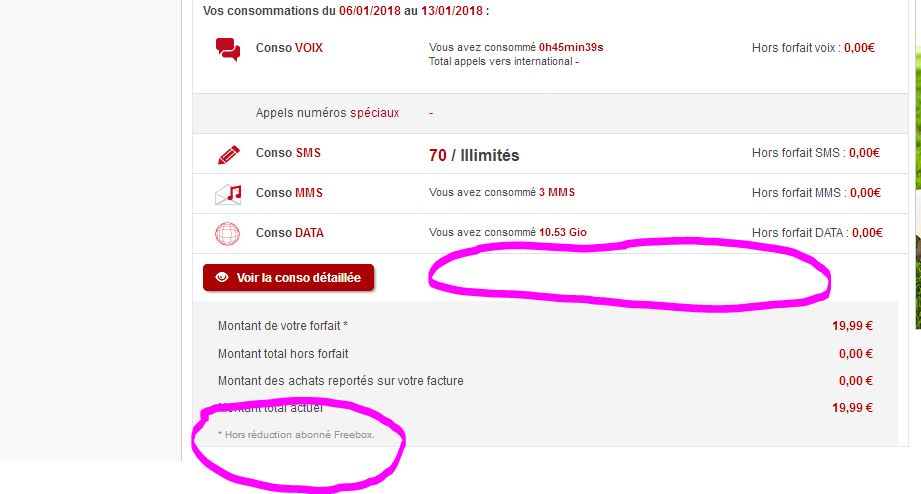Click the eye icon in conso détaillée button
Screen dimensions: 921x494
click(222, 277)
